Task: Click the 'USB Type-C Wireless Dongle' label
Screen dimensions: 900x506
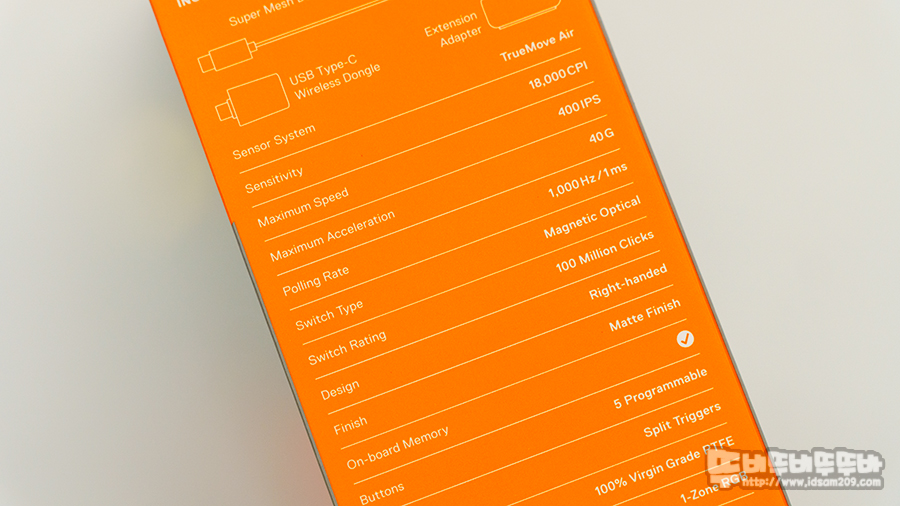Action: 335,77
